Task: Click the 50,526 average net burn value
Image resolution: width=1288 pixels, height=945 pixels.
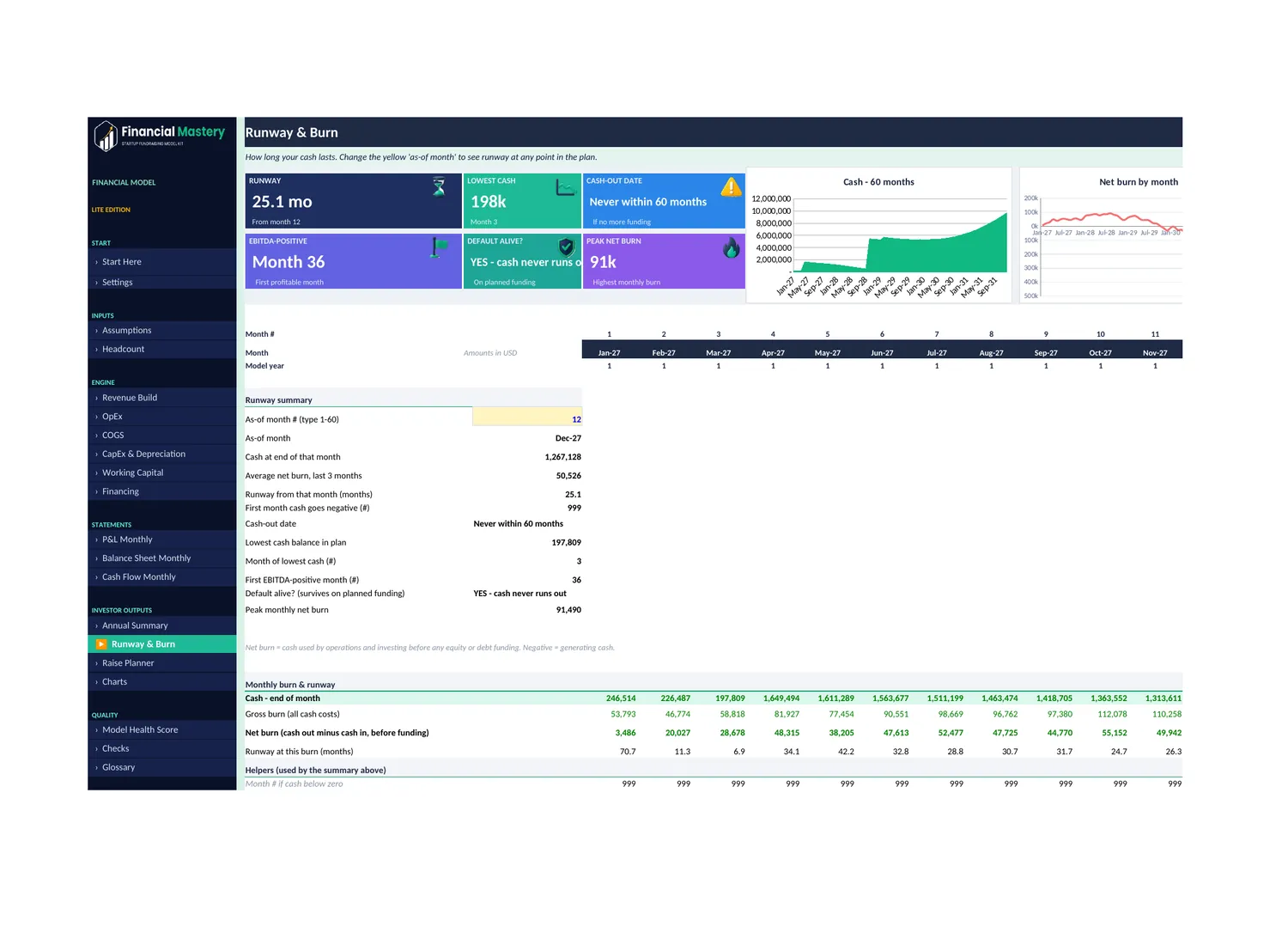Action: [x=568, y=476]
